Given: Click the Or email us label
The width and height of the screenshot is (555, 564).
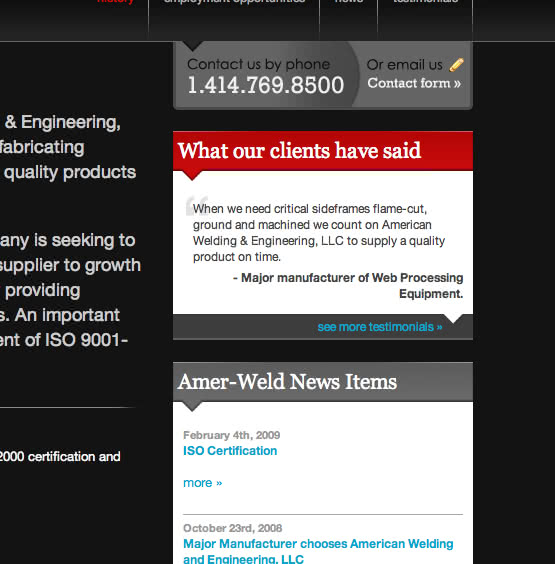Looking at the screenshot, I should (x=404, y=65).
